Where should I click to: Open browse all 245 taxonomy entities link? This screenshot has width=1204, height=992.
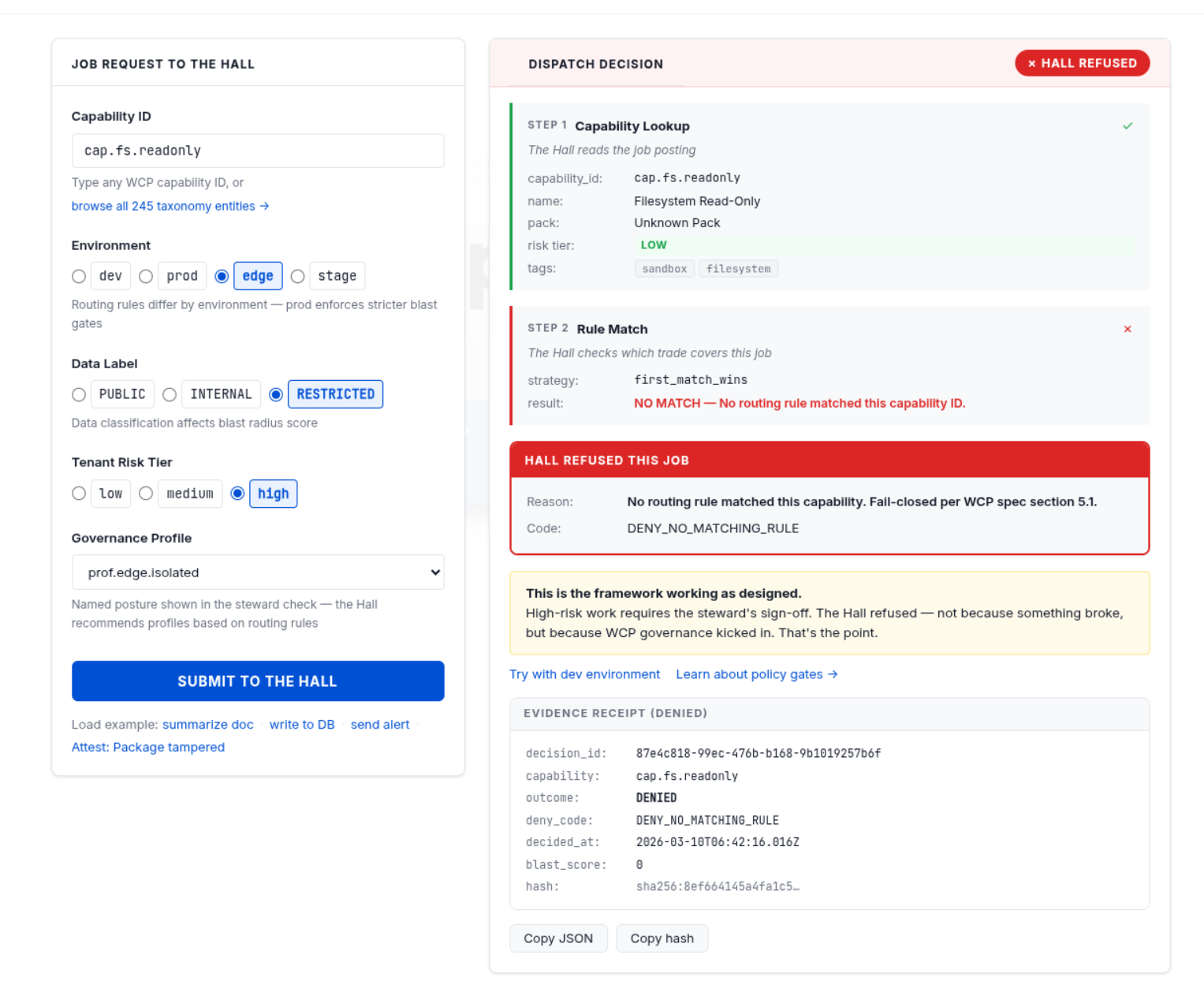170,206
